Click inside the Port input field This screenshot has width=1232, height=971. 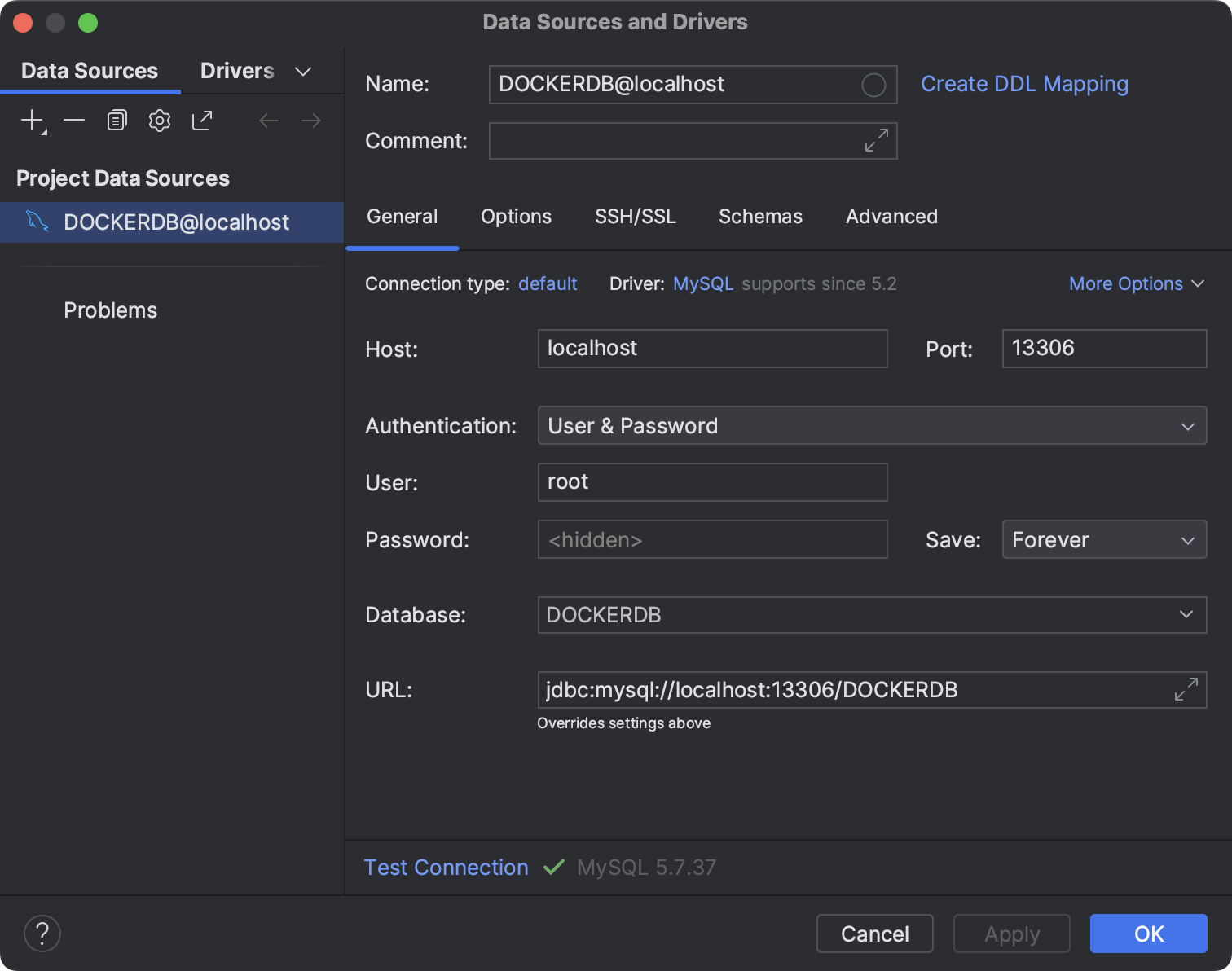1103,348
